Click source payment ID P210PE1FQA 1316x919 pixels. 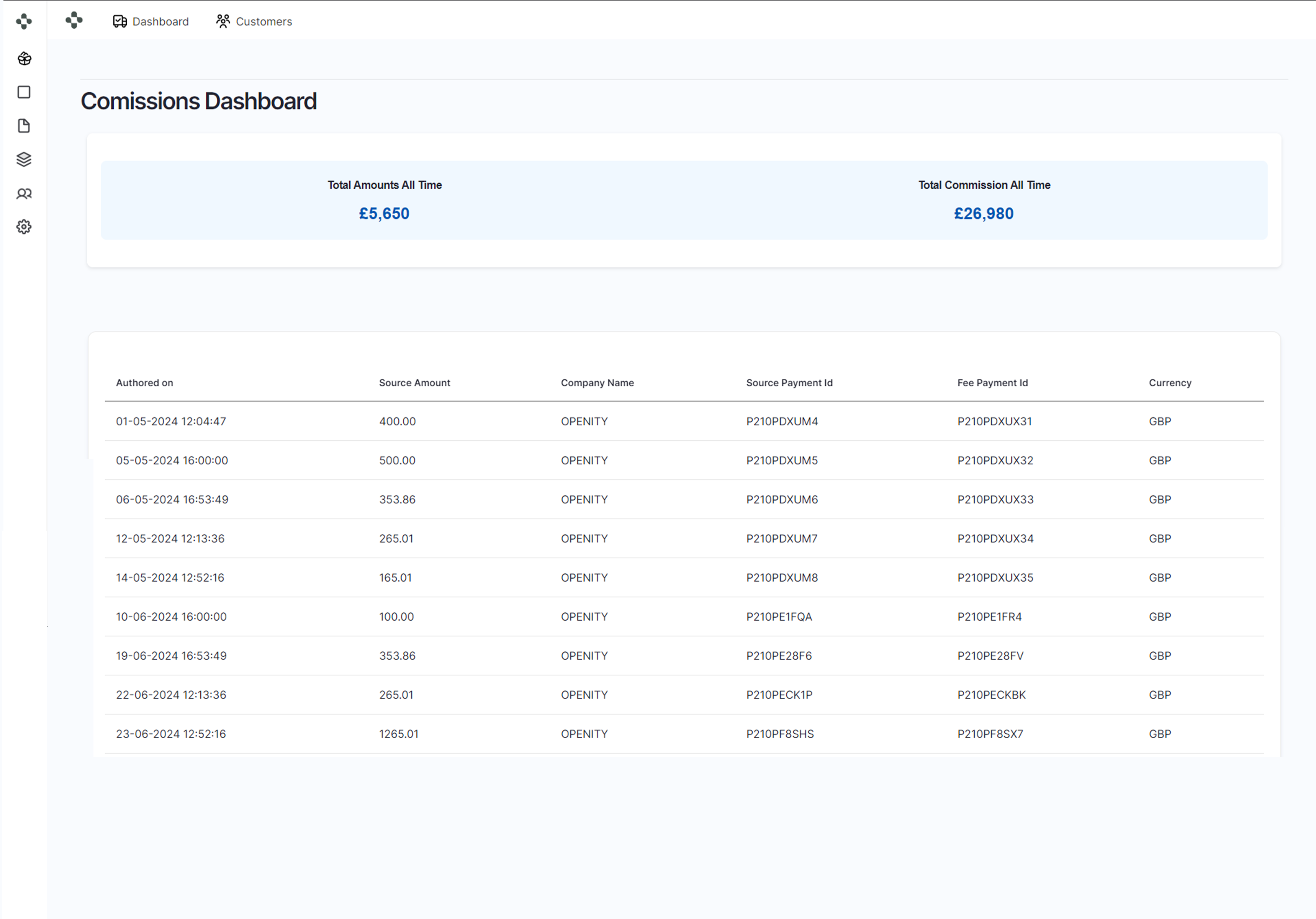(x=779, y=617)
